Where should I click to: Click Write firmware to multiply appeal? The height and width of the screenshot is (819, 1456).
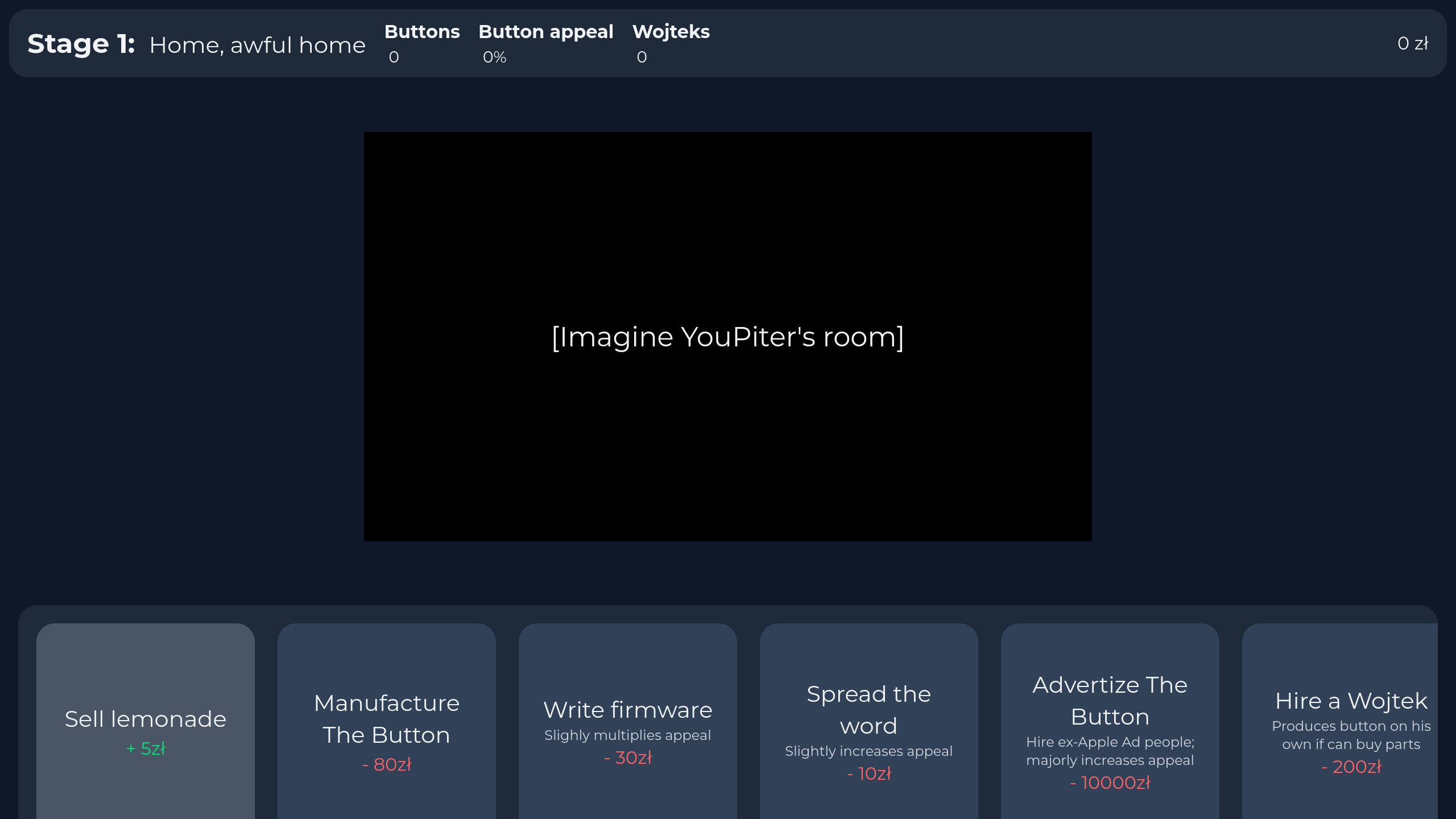627,710
